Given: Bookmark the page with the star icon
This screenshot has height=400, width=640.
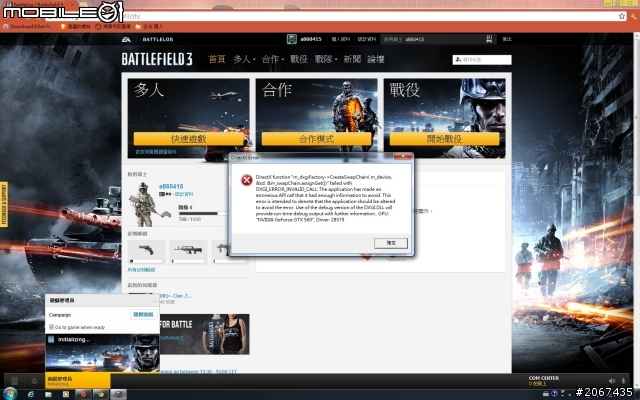Looking at the screenshot, I should [622, 16].
